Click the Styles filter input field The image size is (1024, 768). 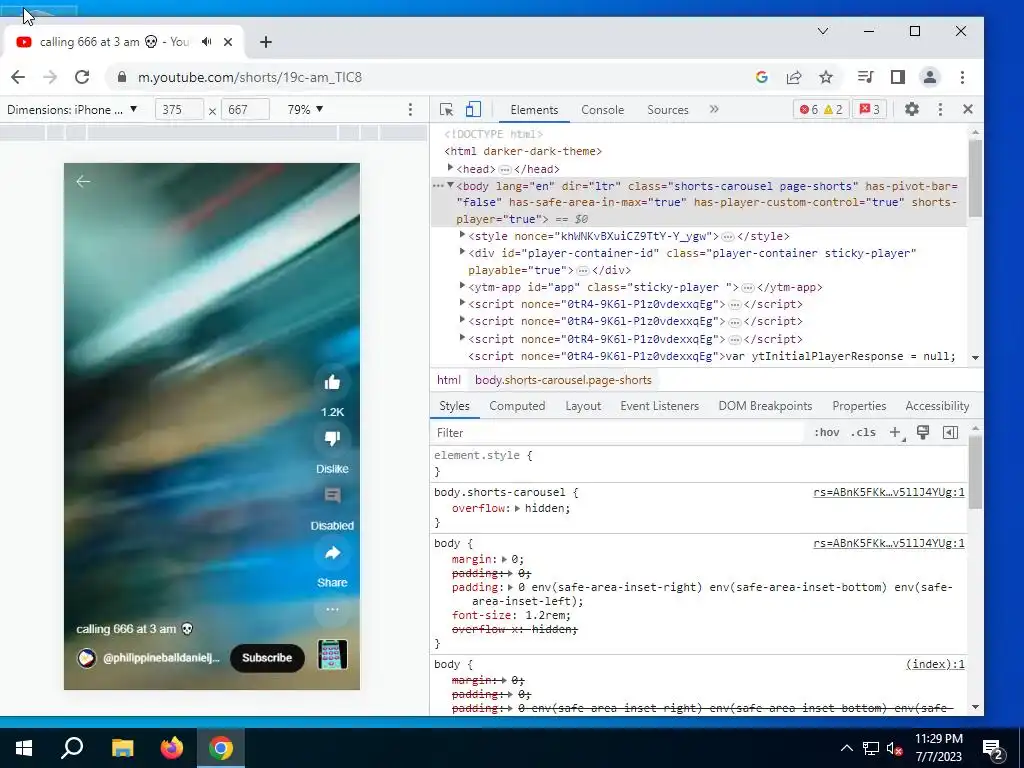617,433
